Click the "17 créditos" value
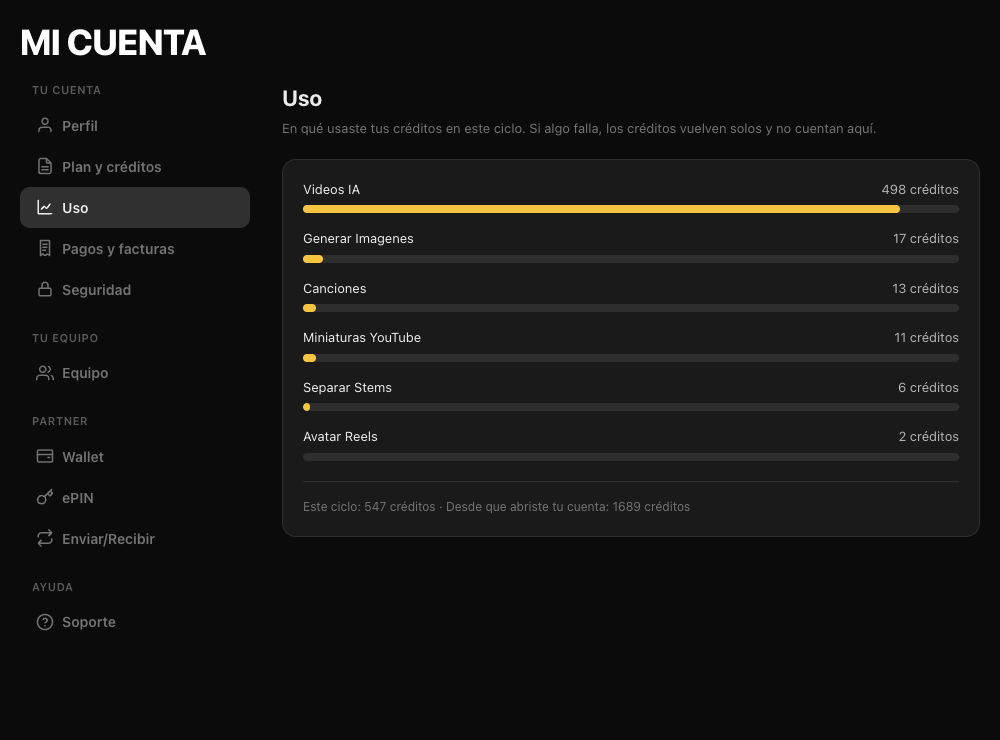Viewport: 1000px width, 740px height. click(925, 239)
